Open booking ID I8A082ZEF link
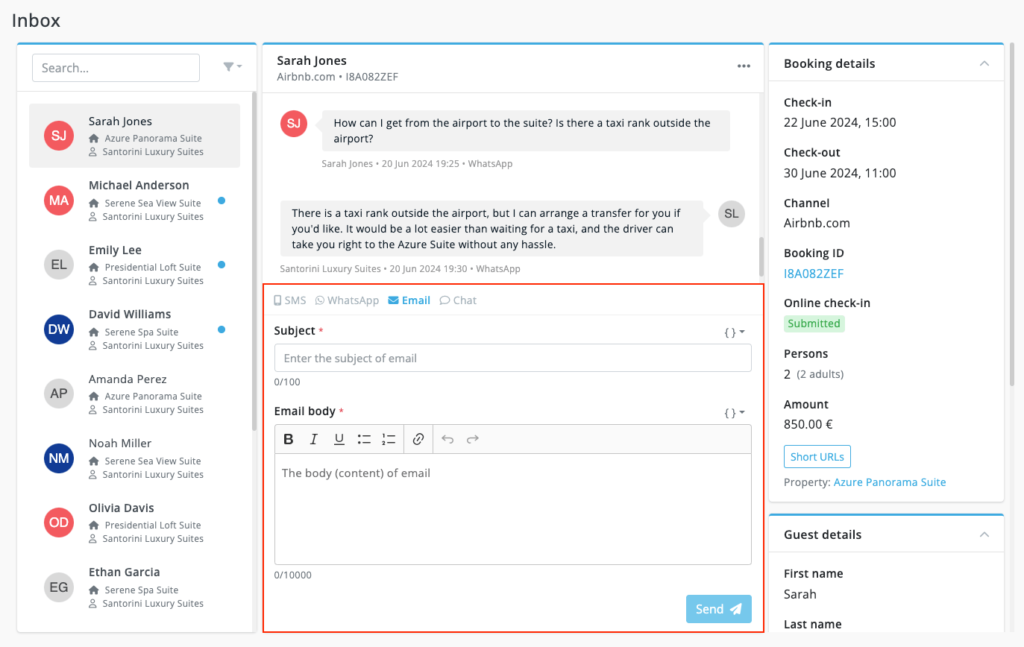The width and height of the screenshot is (1024, 647). pyautogui.click(x=814, y=274)
